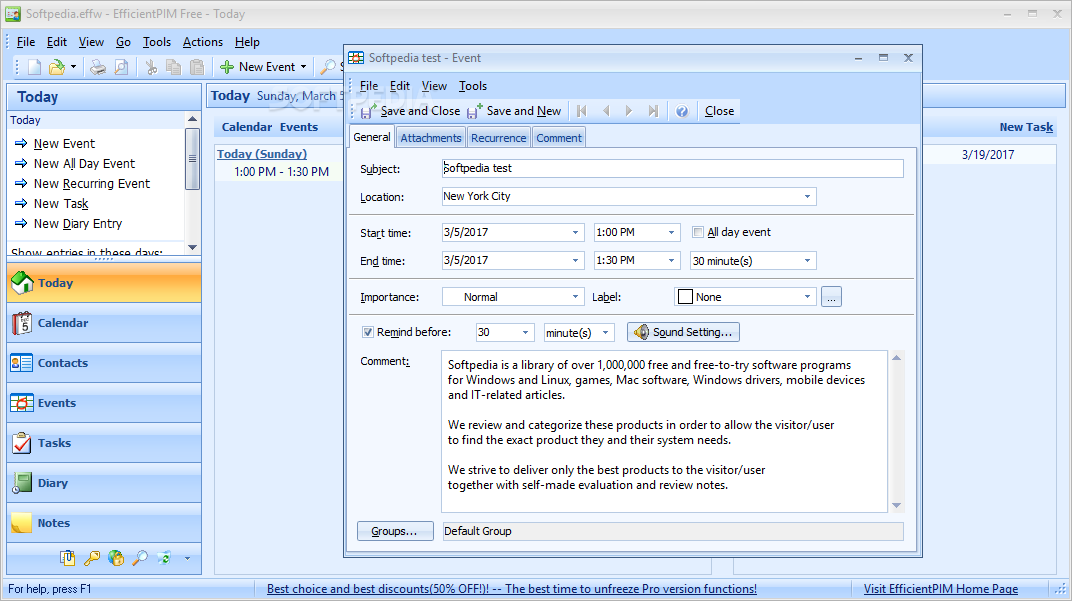Open the Help question mark icon
This screenshot has height=601, width=1072.
coord(682,111)
